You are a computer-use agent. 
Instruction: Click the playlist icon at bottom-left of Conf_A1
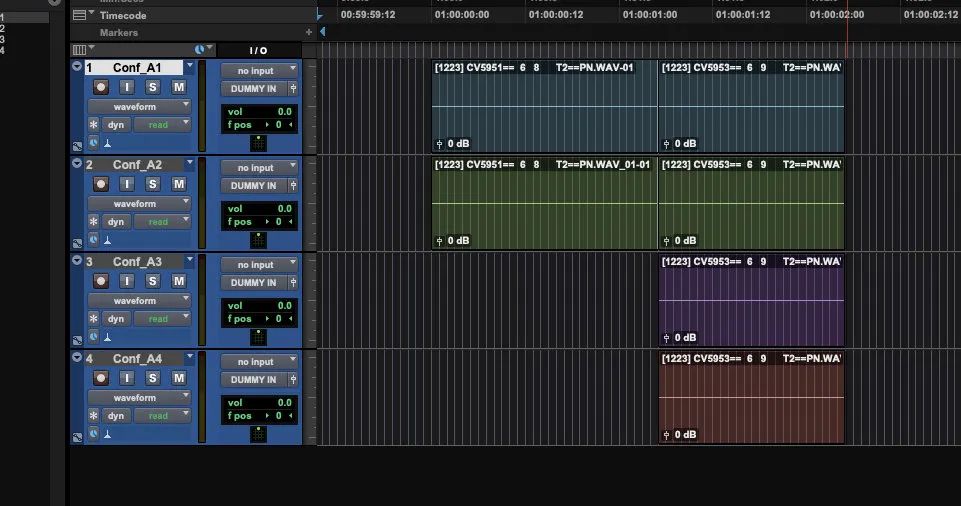coord(77,145)
